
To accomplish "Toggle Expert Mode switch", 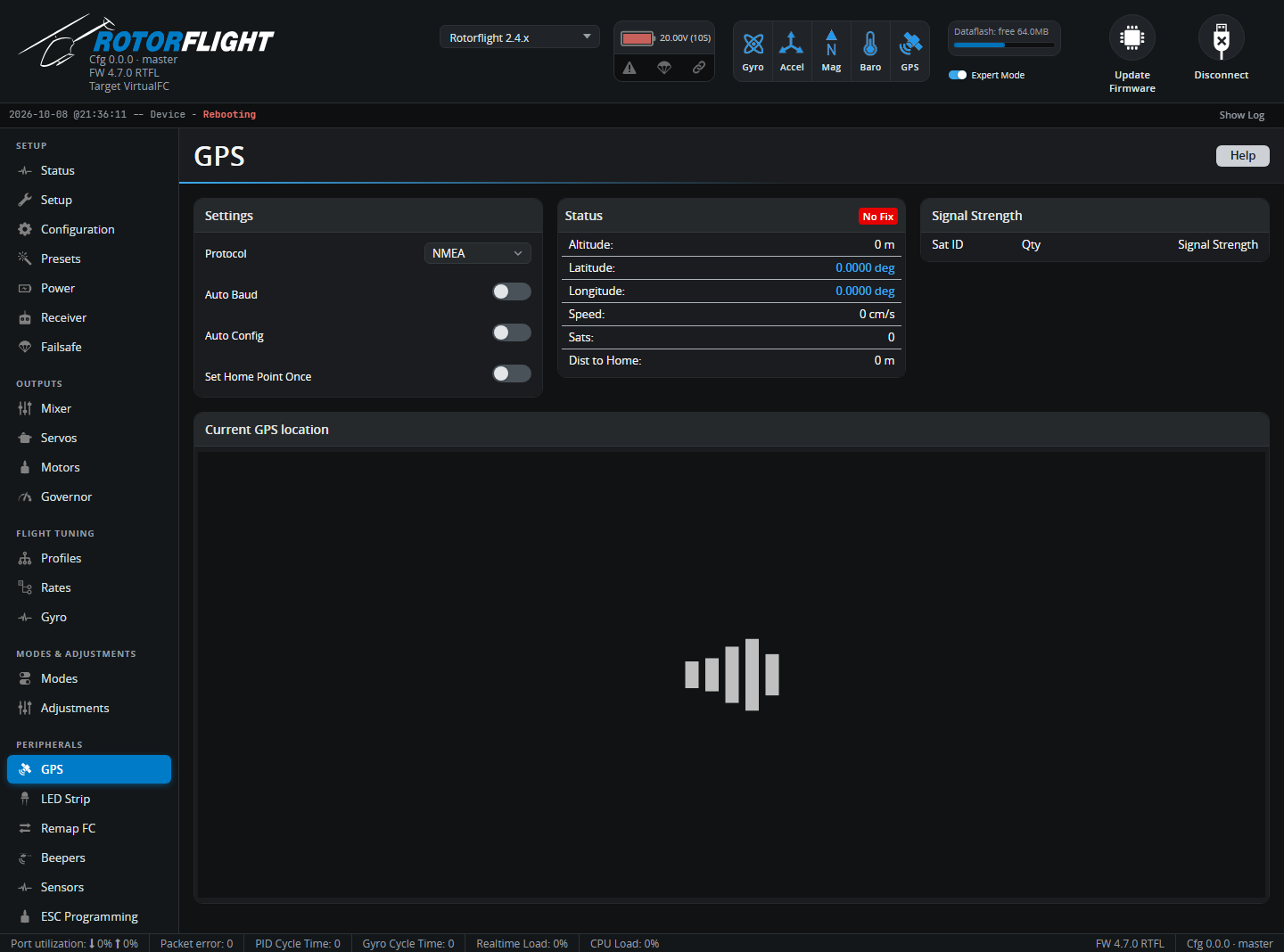I will (958, 75).
